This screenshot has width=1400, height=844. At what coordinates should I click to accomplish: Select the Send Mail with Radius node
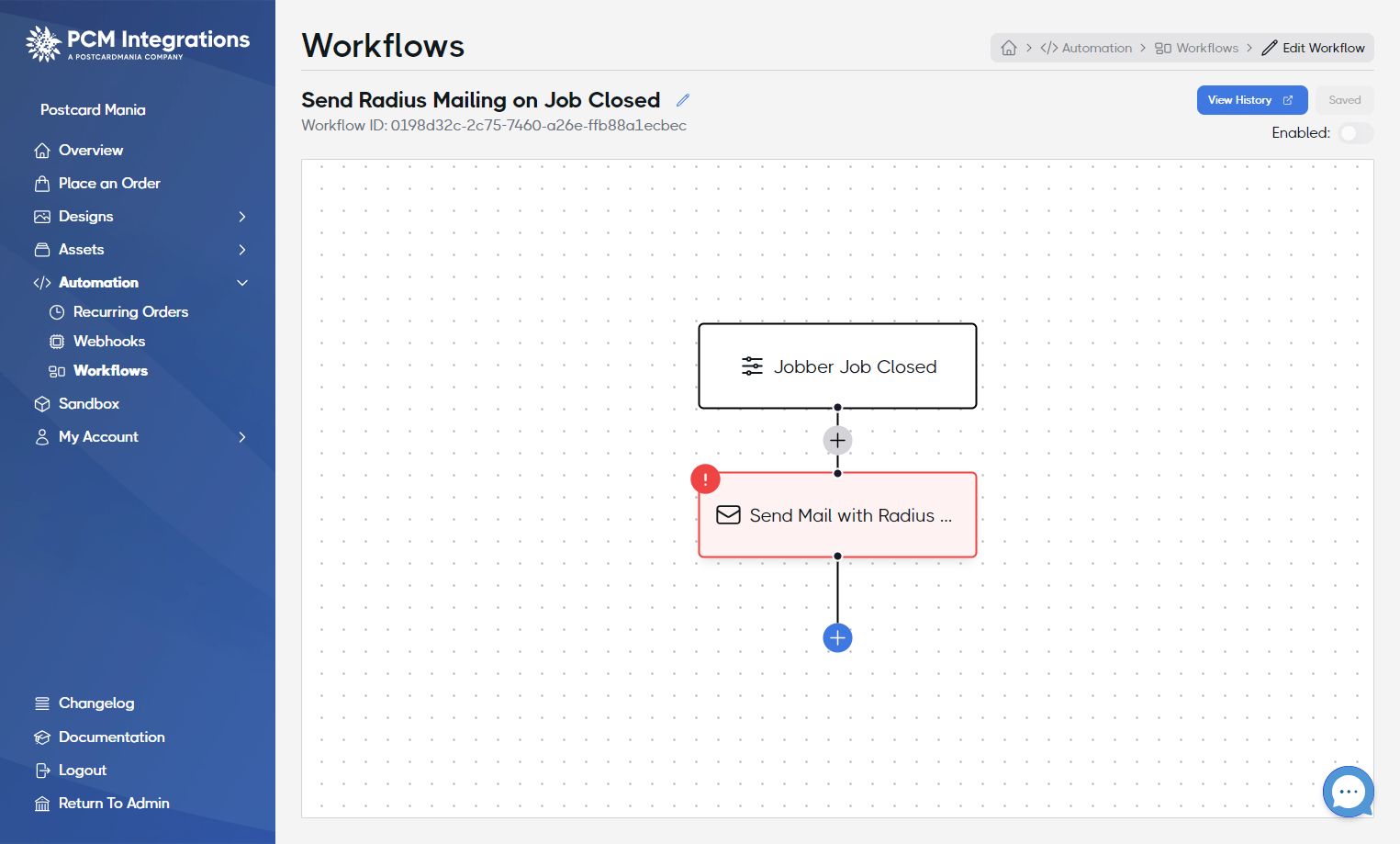click(x=837, y=515)
